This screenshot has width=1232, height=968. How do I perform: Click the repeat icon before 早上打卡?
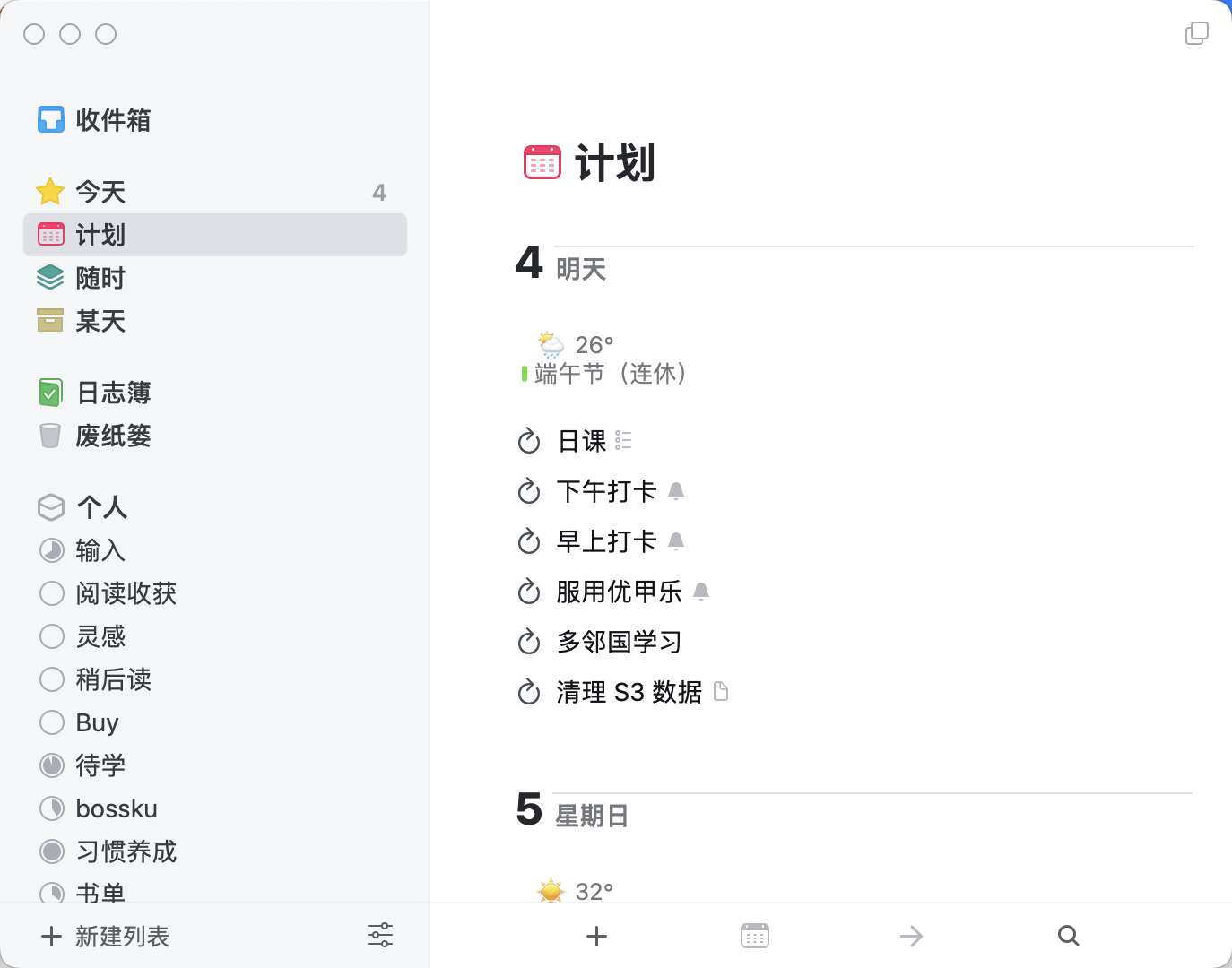(529, 541)
